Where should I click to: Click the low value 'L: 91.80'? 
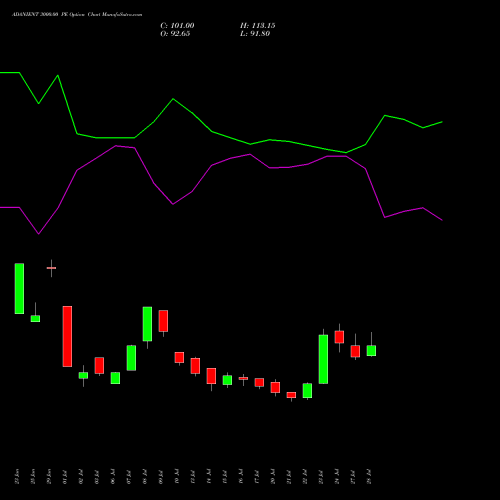(x=255, y=34)
